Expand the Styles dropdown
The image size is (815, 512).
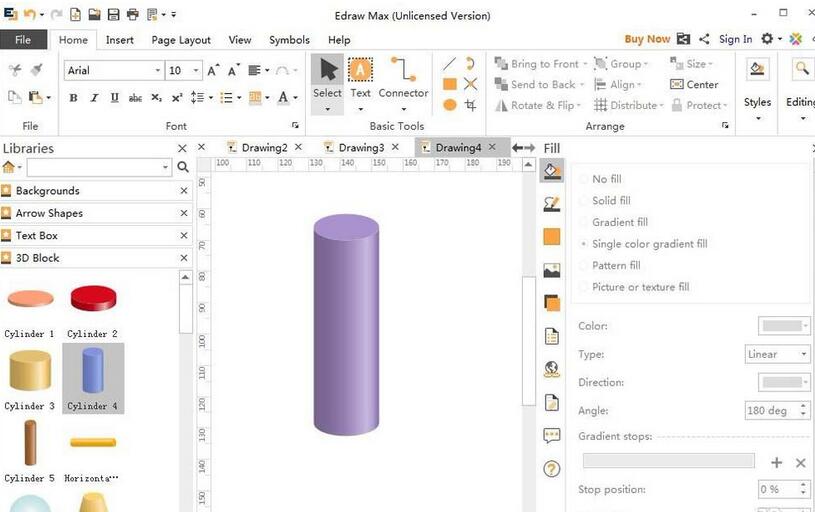pos(757,119)
